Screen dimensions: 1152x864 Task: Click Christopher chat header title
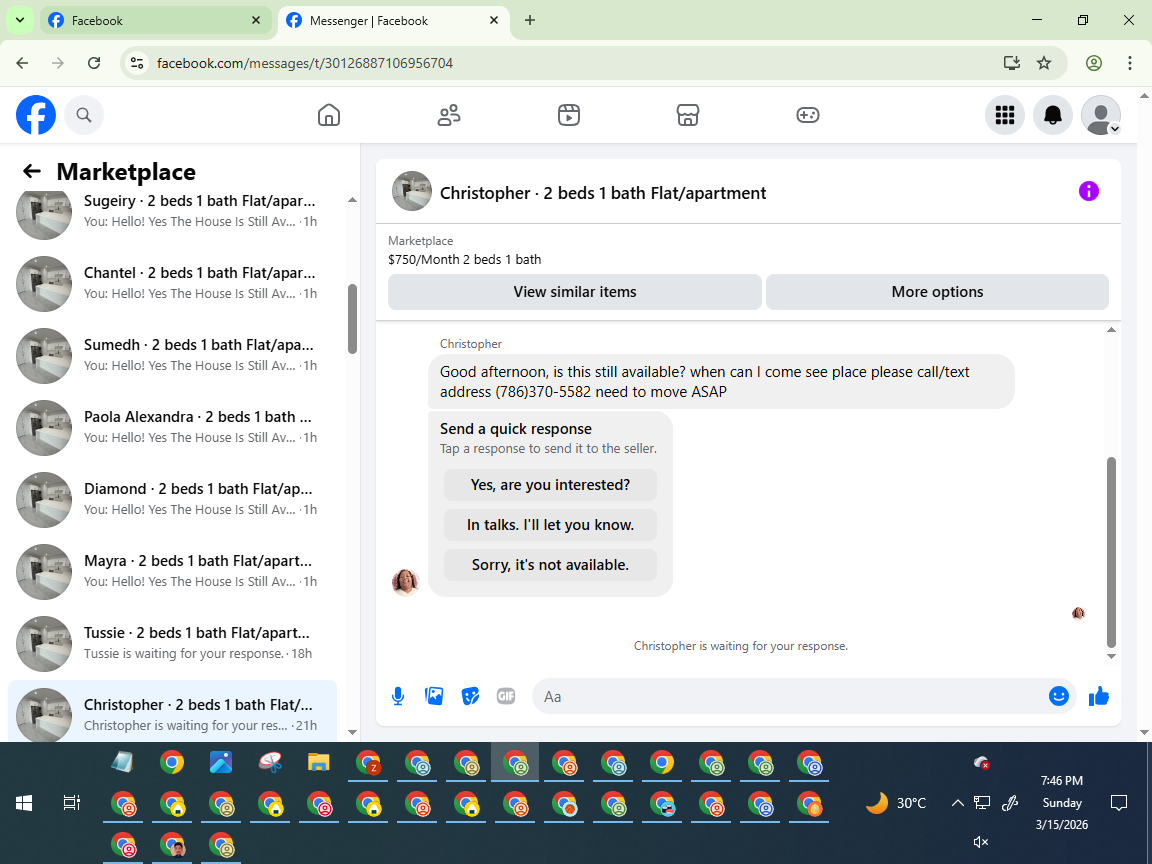(x=602, y=192)
